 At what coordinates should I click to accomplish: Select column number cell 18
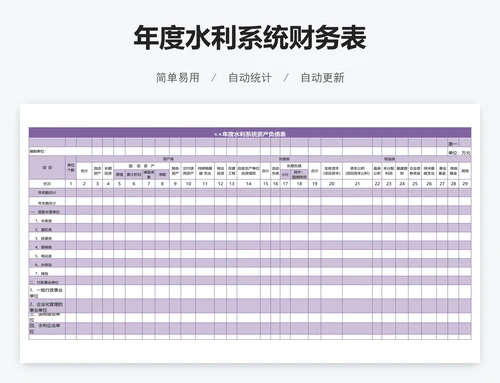pyautogui.click(x=299, y=184)
